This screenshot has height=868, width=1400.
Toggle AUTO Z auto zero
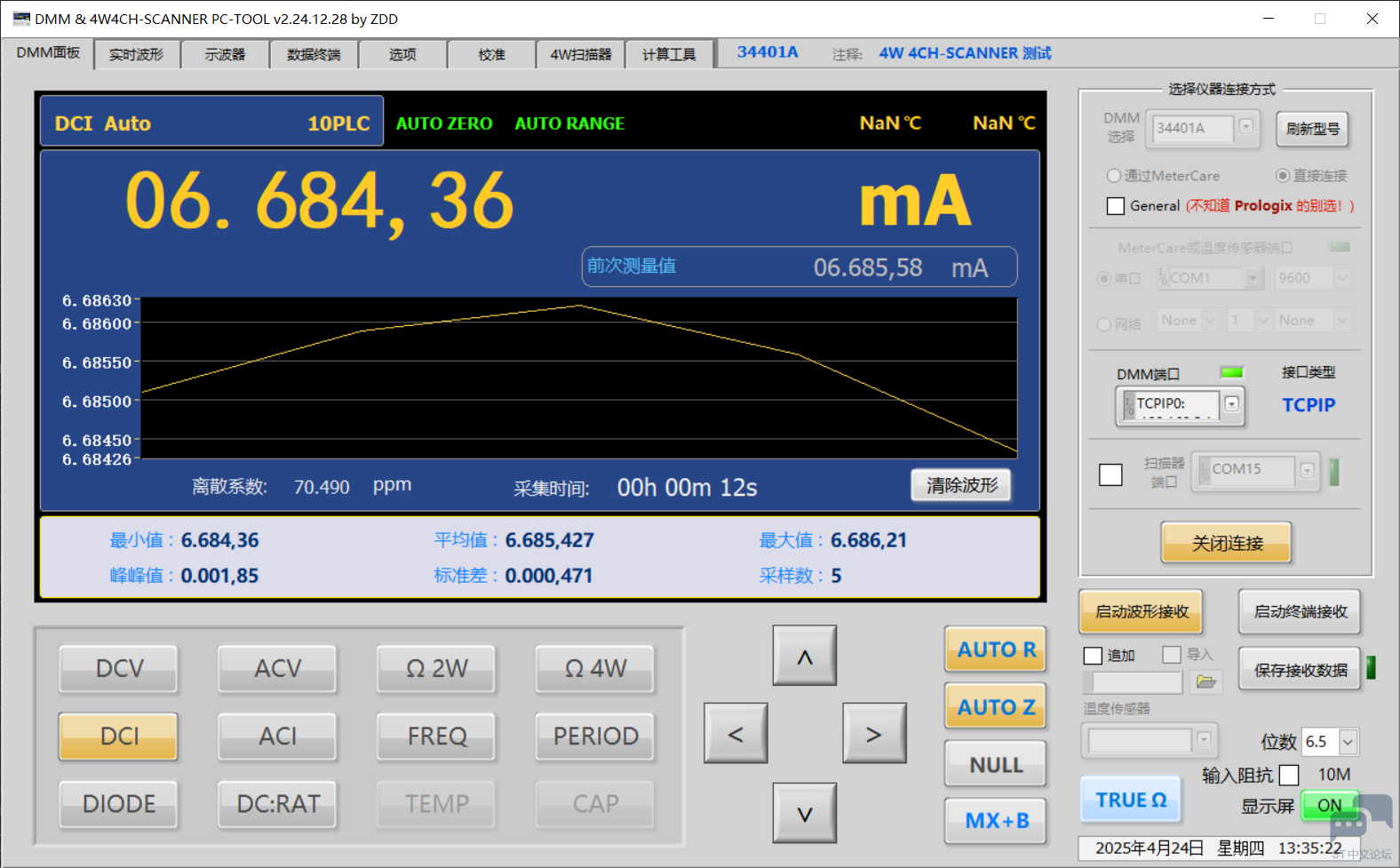pos(996,706)
